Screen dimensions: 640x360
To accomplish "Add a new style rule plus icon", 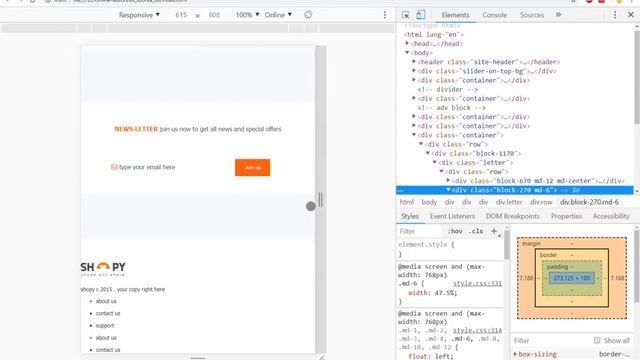I will (x=494, y=231).
